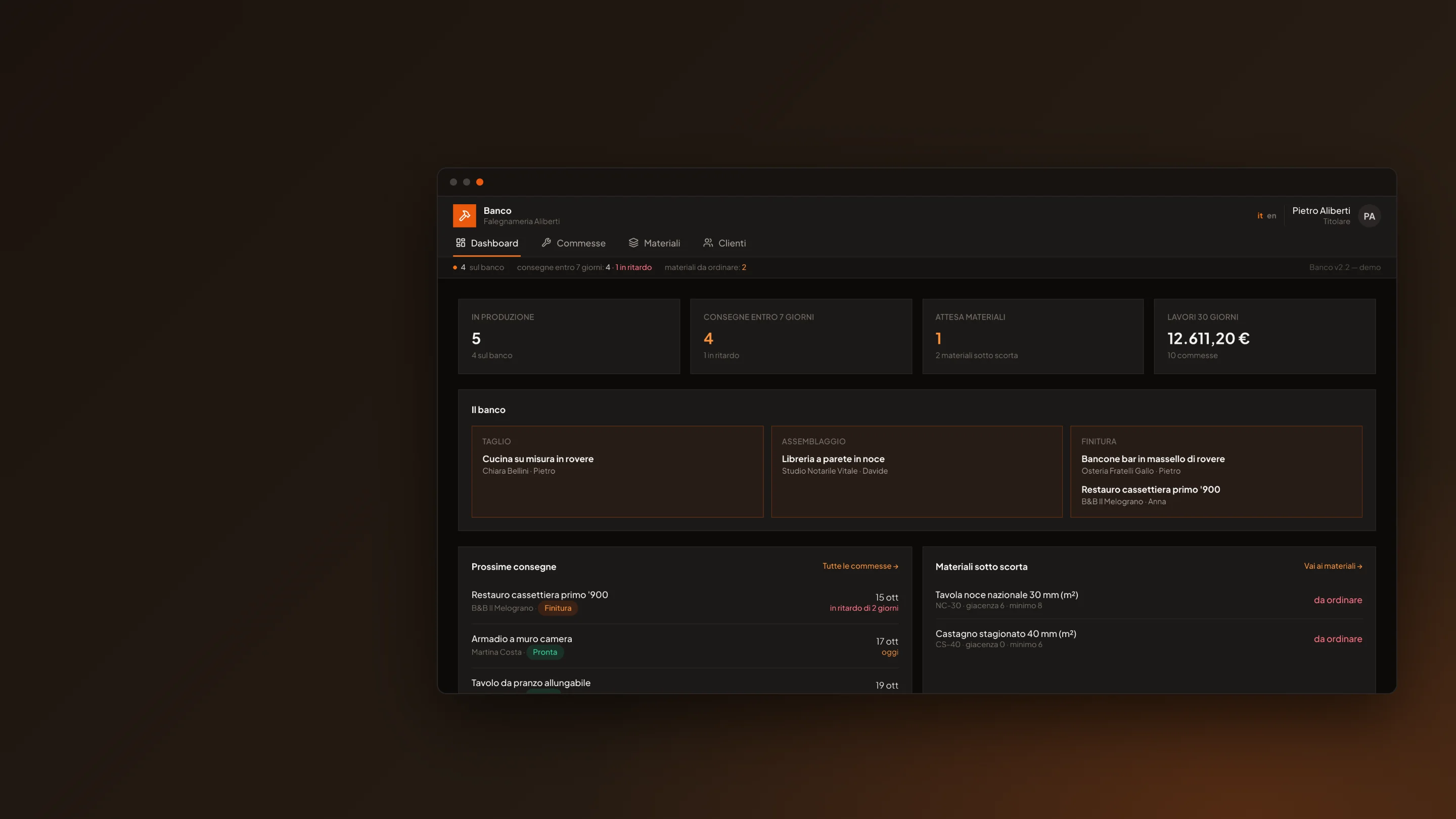Open the Dashboard tab
Viewport: 1456px width, 819px height.
click(x=487, y=243)
